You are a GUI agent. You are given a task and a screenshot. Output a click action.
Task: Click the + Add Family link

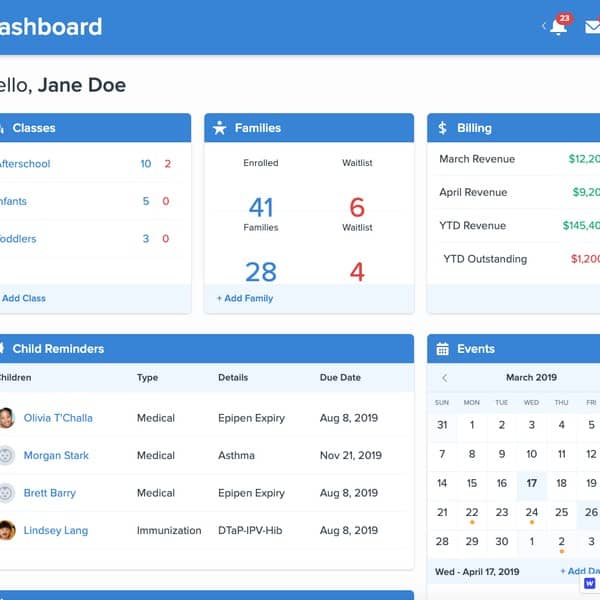pyautogui.click(x=245, y=298)
